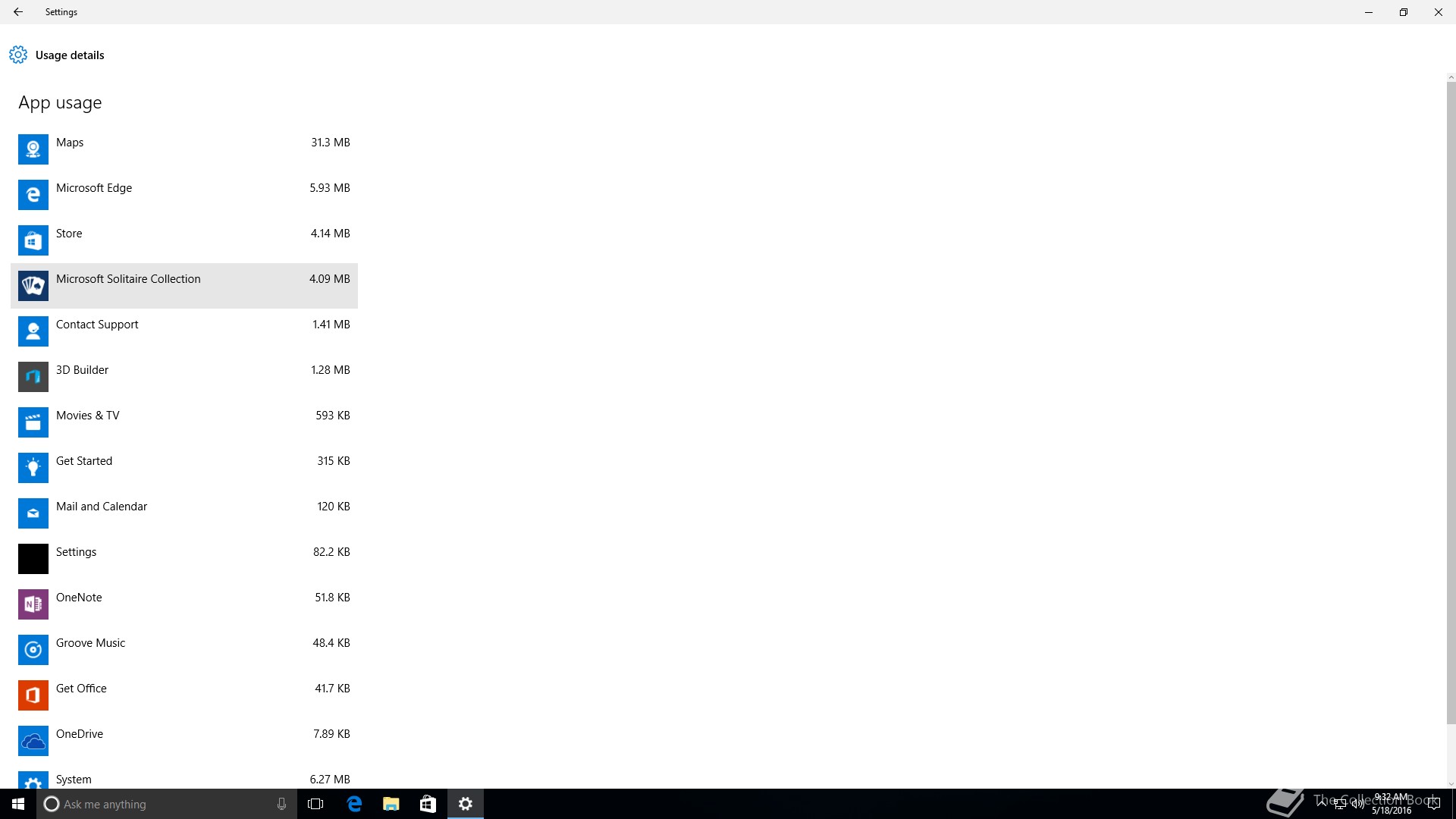1456x819 pixels.
Task: Click the OneNote app icon
Action: (x=33, y=604)
